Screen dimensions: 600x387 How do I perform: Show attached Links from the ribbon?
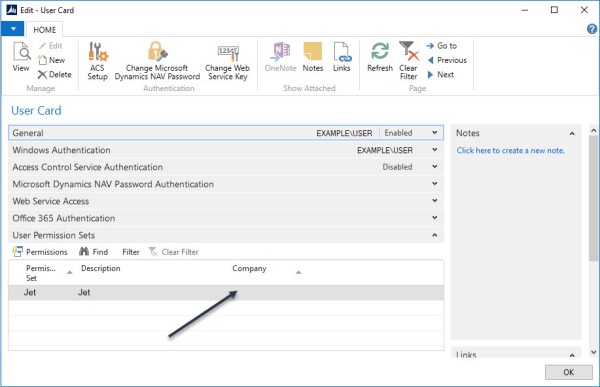click(x=341, y=57)
